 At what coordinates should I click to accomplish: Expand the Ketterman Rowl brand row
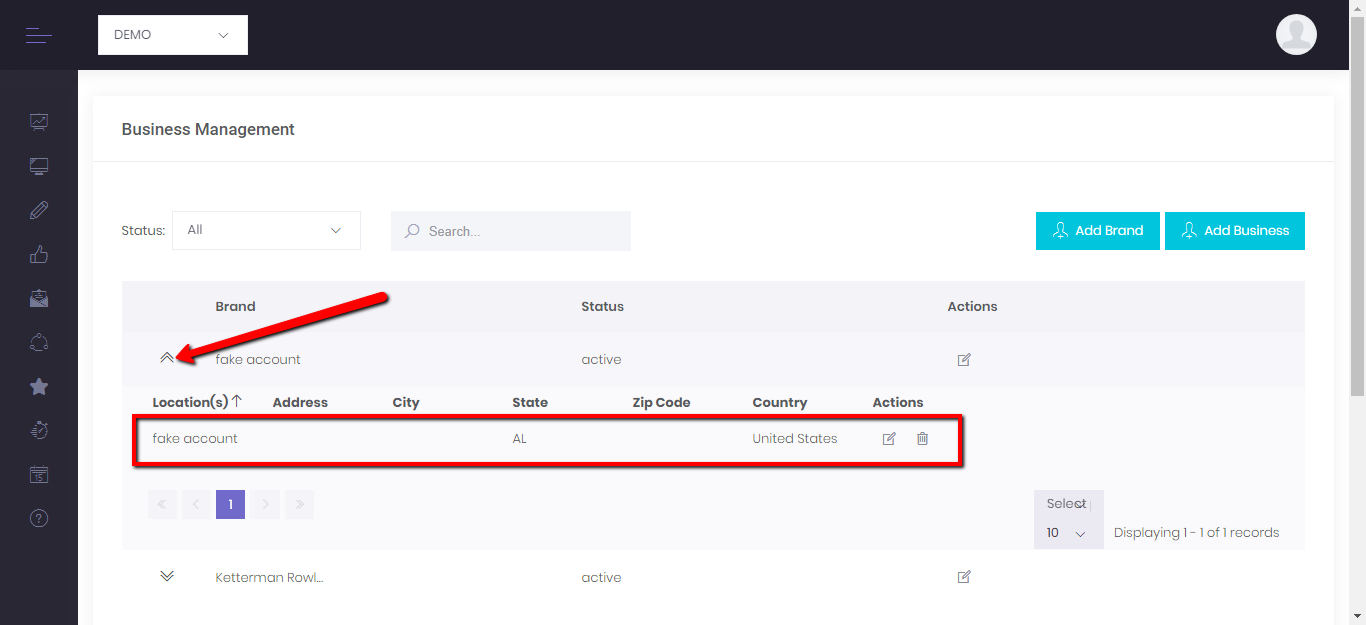click(x=167, y=576)
